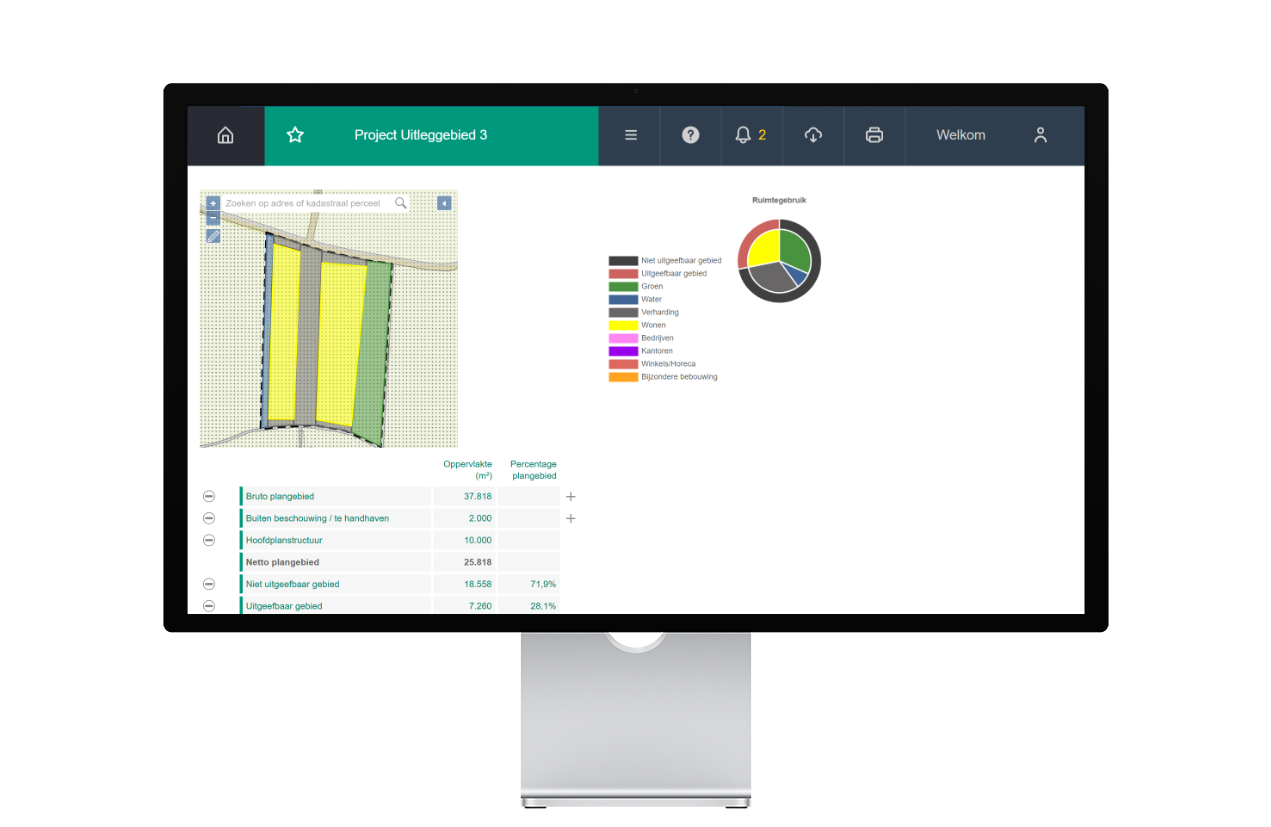This screenshot has width=1271, height=827.
Task: Click the cloud download icon
Action: click(x=813, y=135)
